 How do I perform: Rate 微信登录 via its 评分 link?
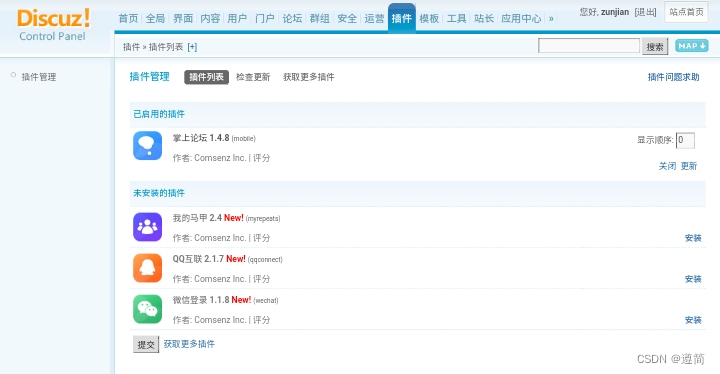[x=261, y=320]
